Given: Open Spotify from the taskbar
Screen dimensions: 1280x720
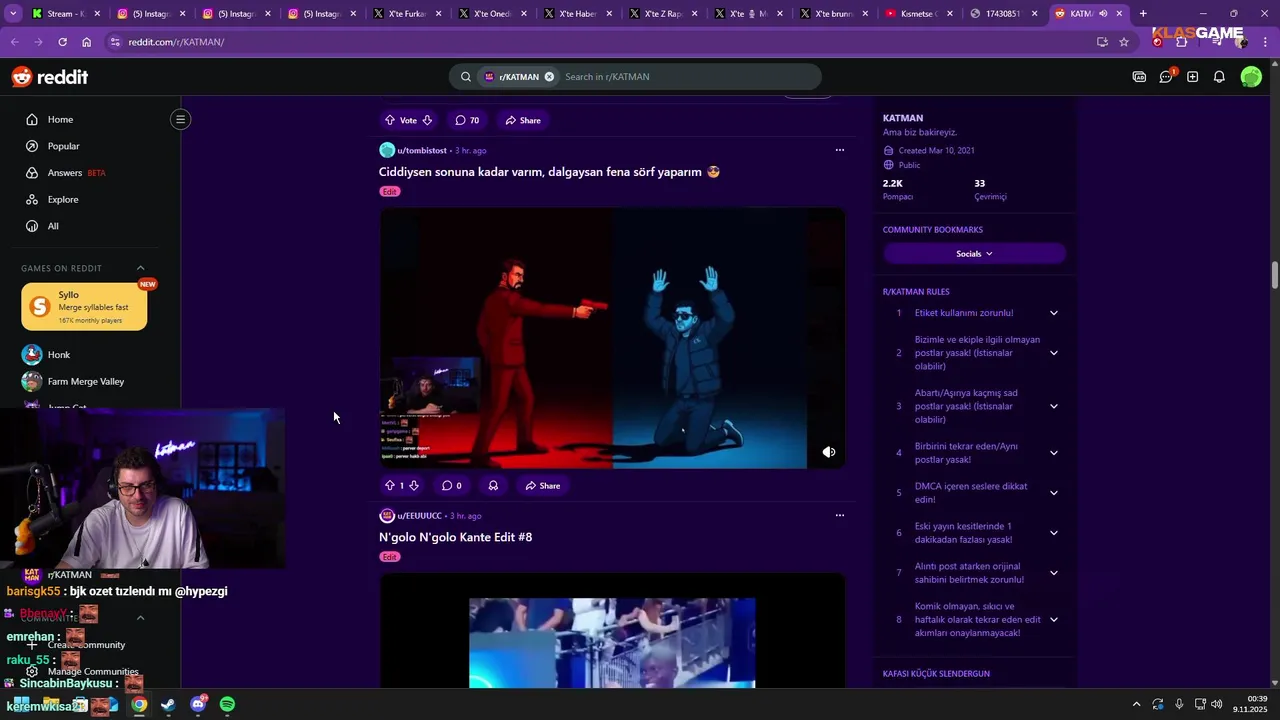Looking at the screenshot, I should (227, 705).
